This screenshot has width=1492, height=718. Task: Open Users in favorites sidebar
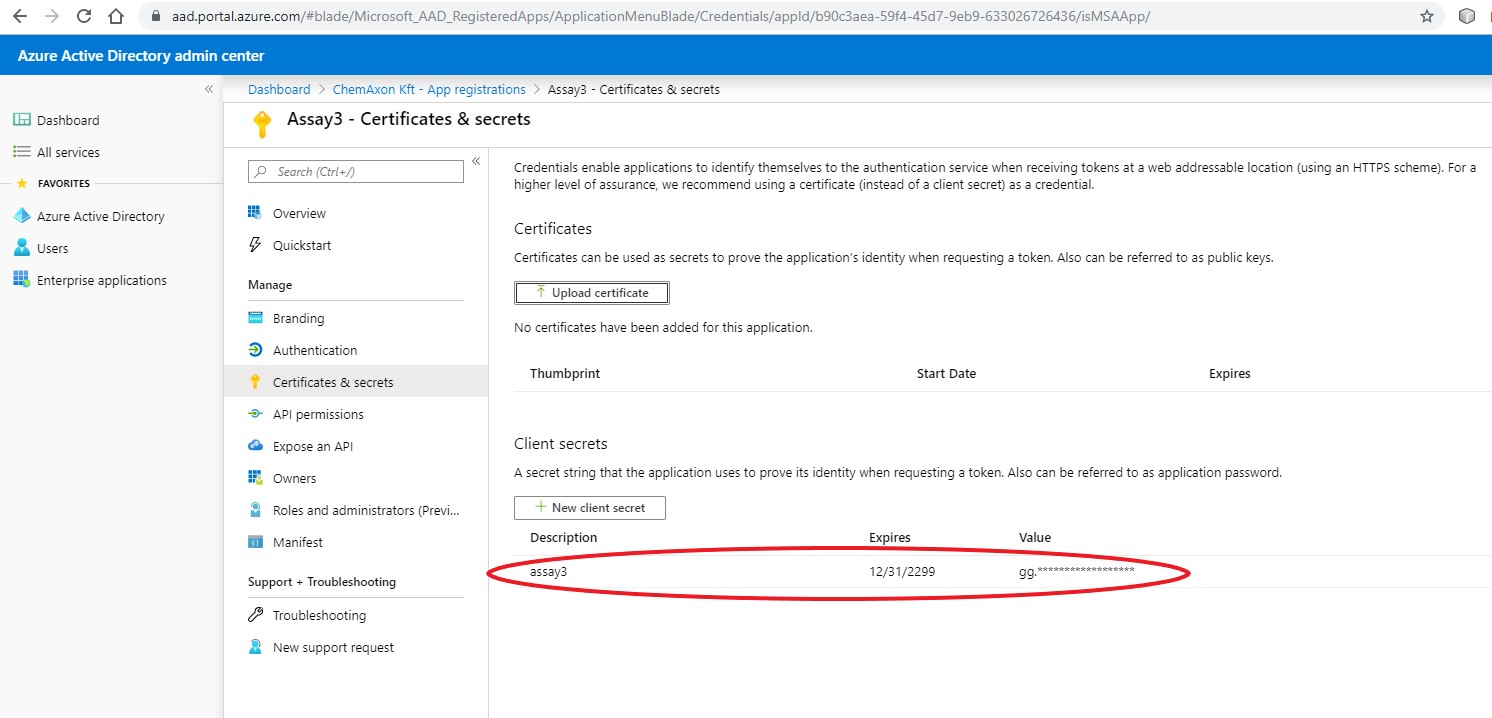coord(52,248)
